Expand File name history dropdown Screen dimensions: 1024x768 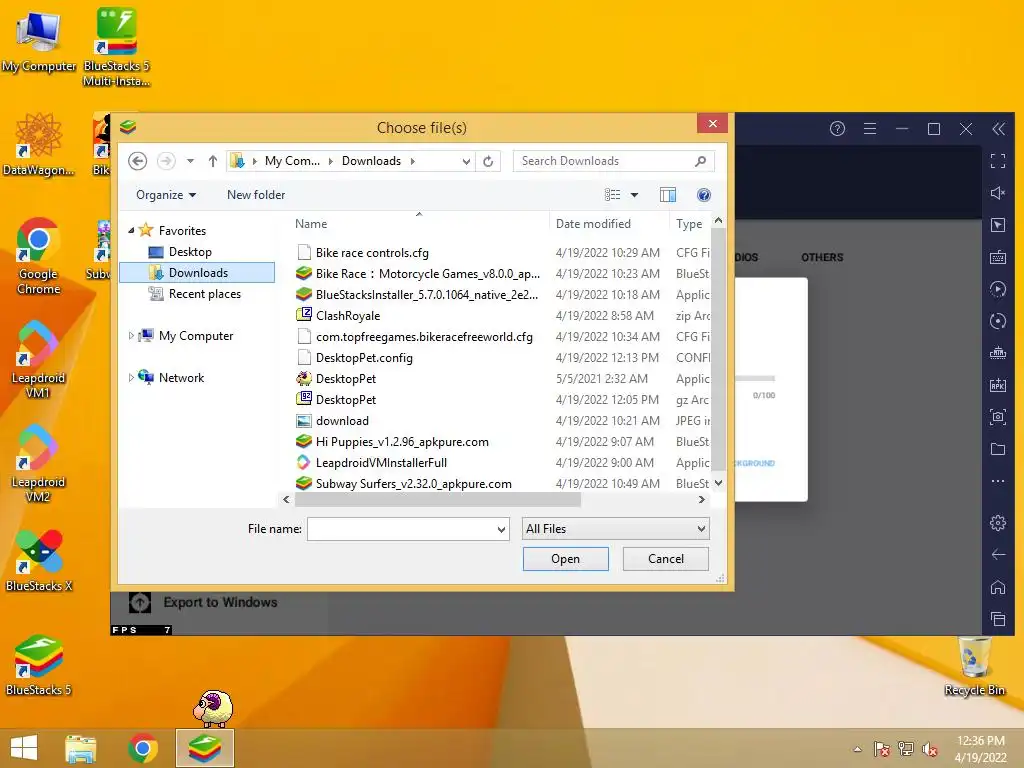click(501, 529)
